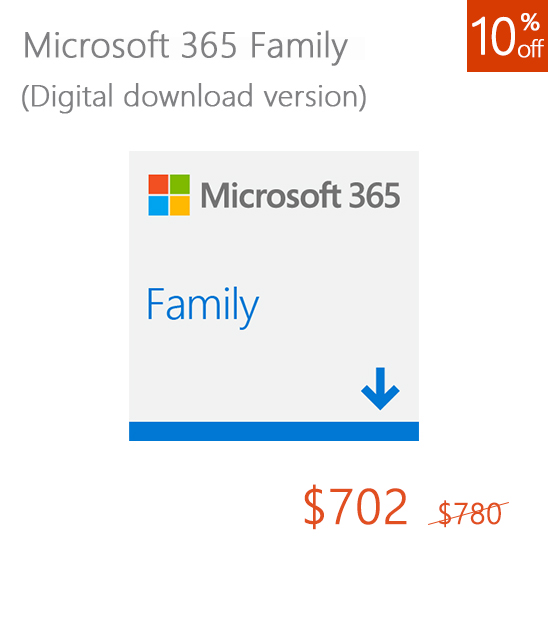Click the Digital download version subtitle

pyautogui.click(x=194, y=97)
